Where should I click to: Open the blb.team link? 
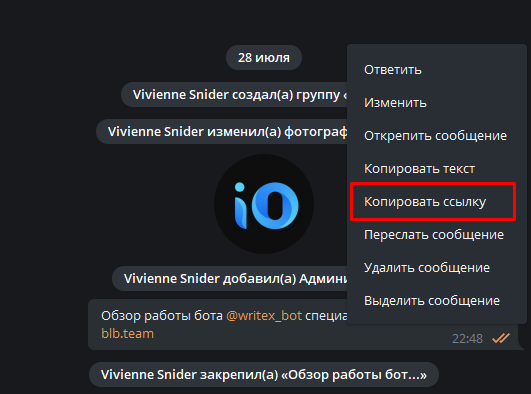[127, 334]
